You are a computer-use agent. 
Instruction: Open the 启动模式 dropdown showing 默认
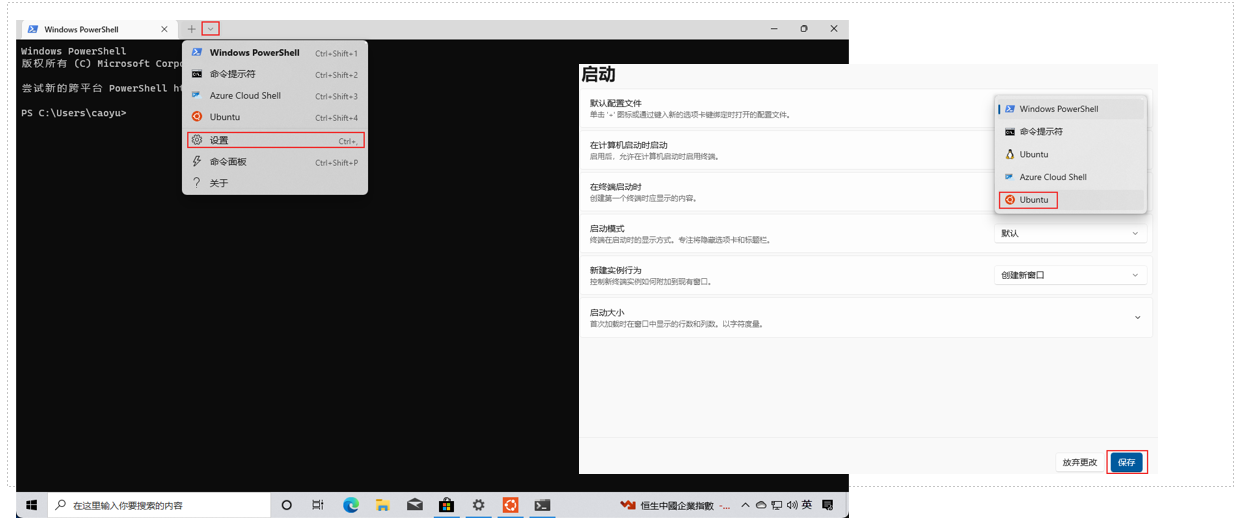(x=1070, y=233)
